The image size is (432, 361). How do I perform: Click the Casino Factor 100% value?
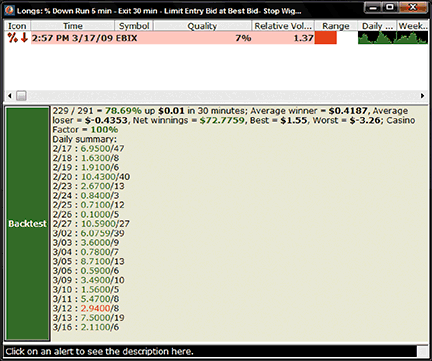click(x=104, y=129)
